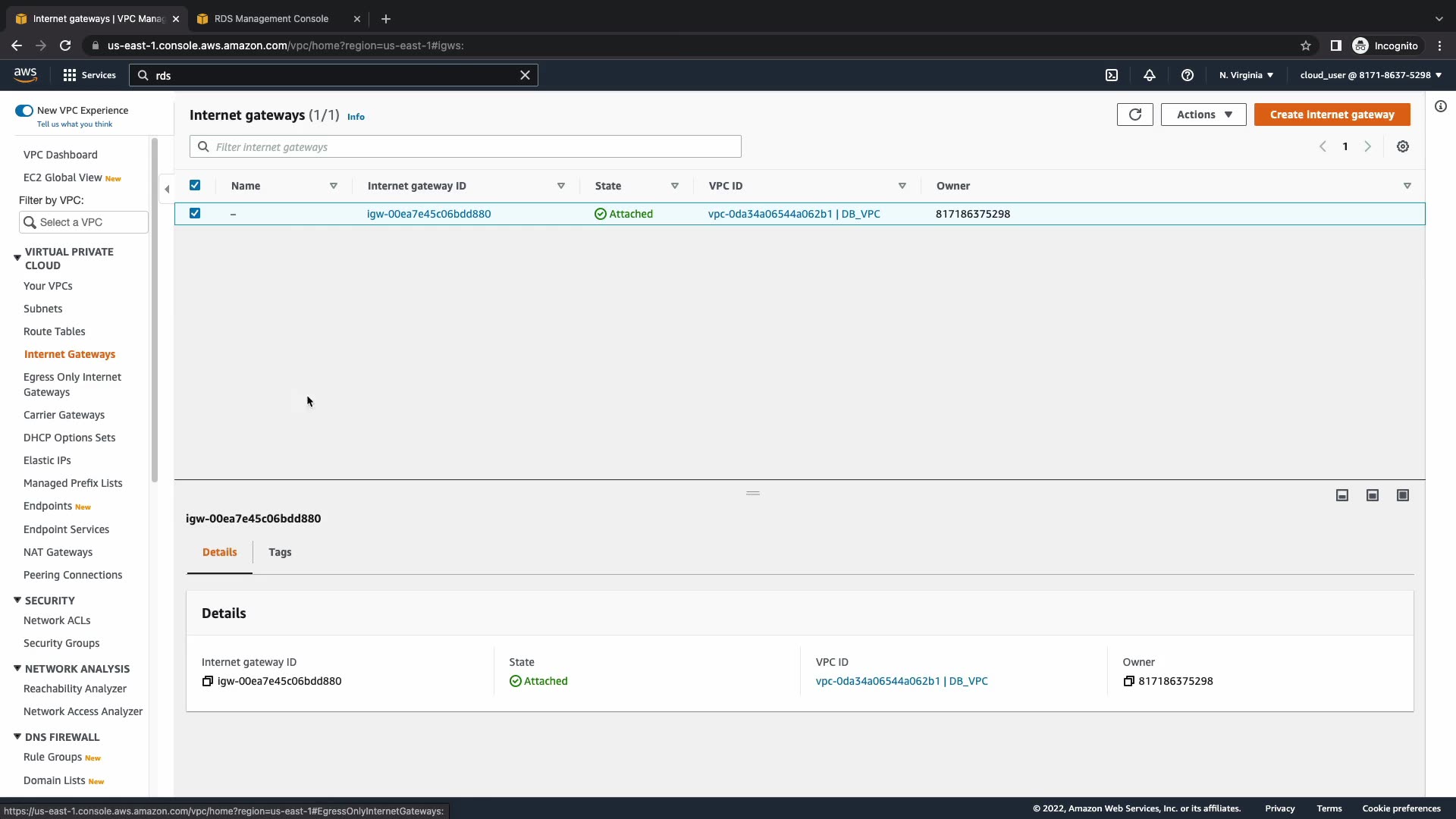1456x819 pixels.
Task: Open the Actions dropdown
Action: tap(1203, 115)
